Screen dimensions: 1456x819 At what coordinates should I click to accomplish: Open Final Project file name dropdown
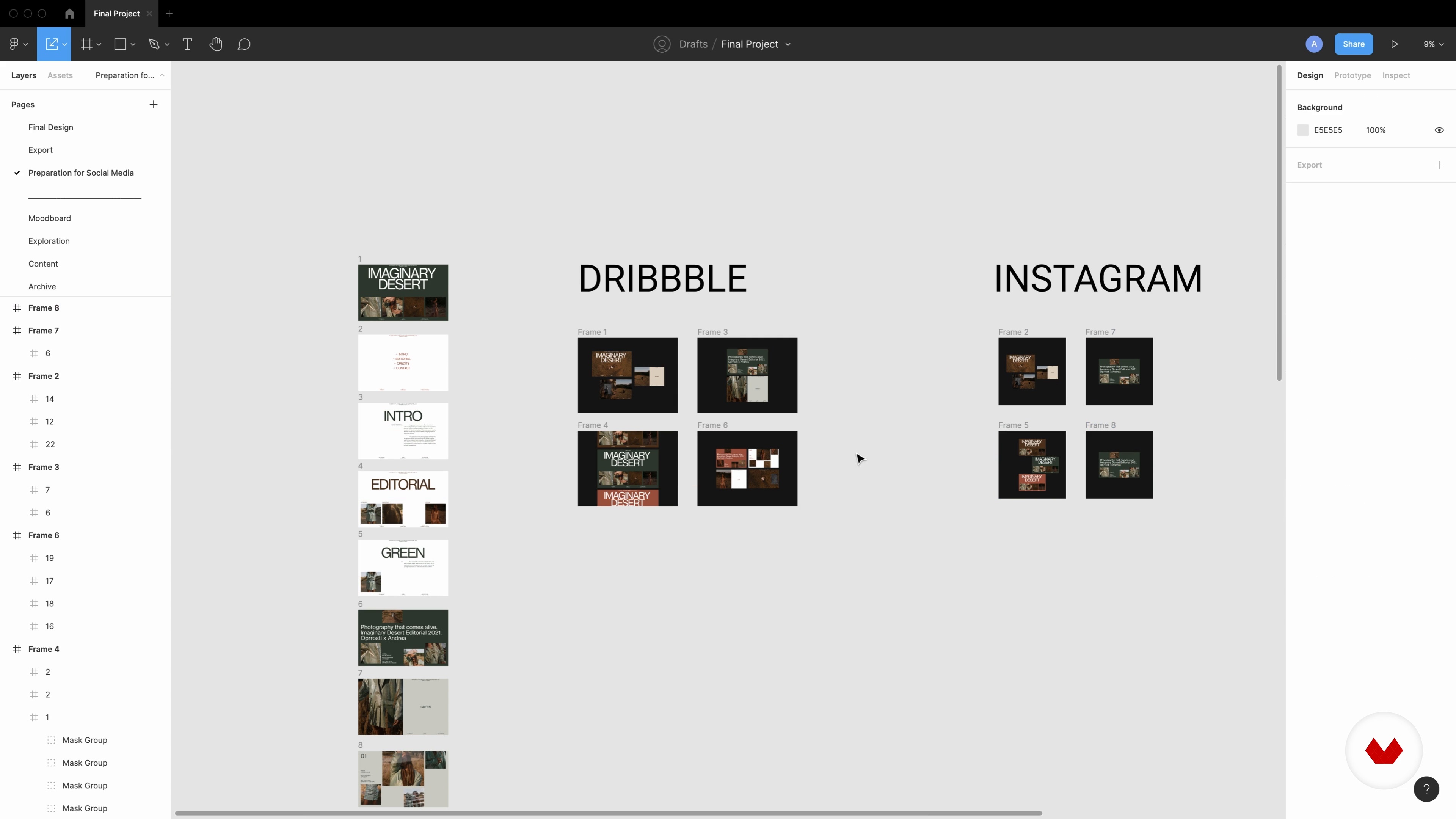(788, 45)
